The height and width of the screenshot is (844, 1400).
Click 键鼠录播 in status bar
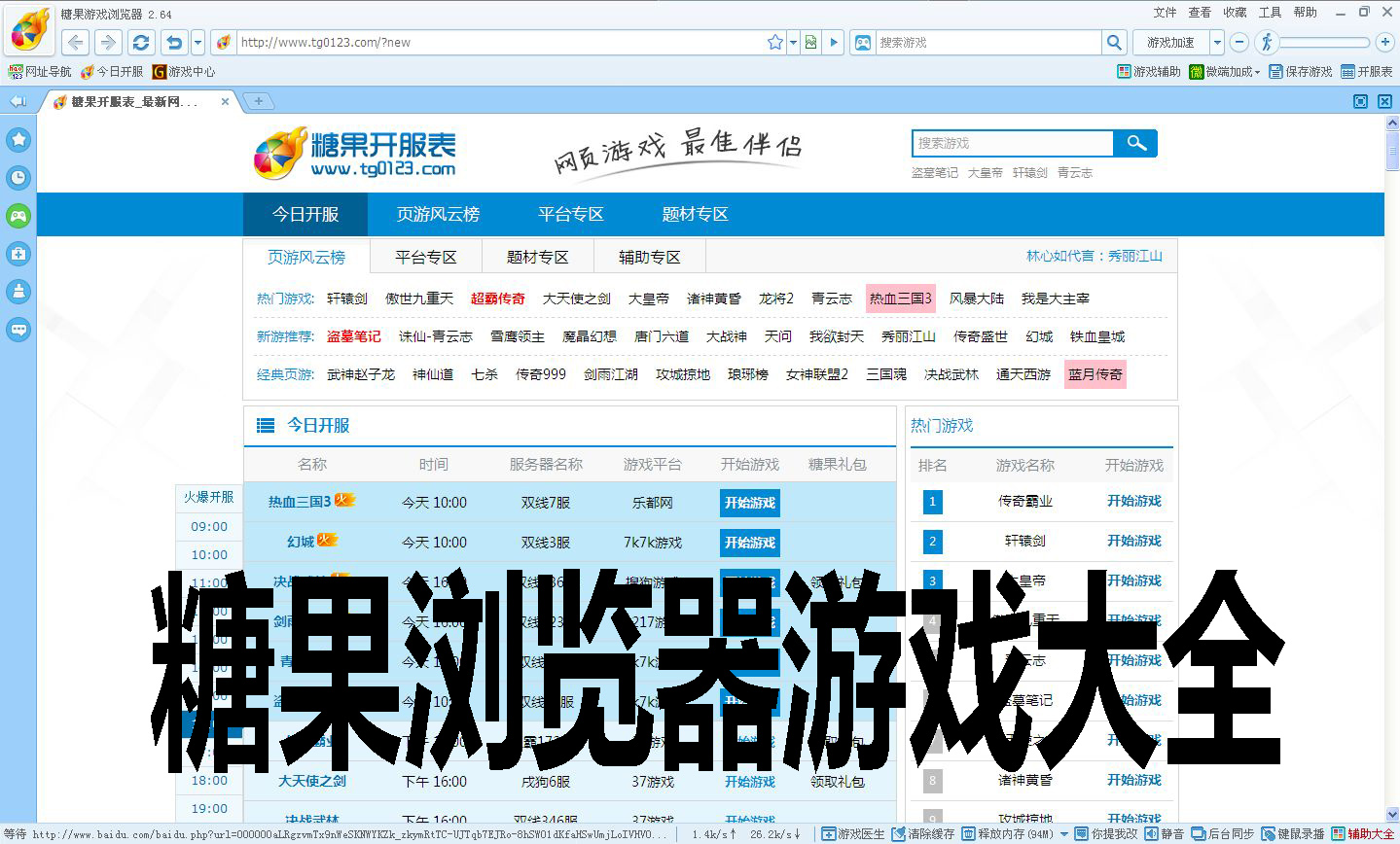tap(1293, 833)
